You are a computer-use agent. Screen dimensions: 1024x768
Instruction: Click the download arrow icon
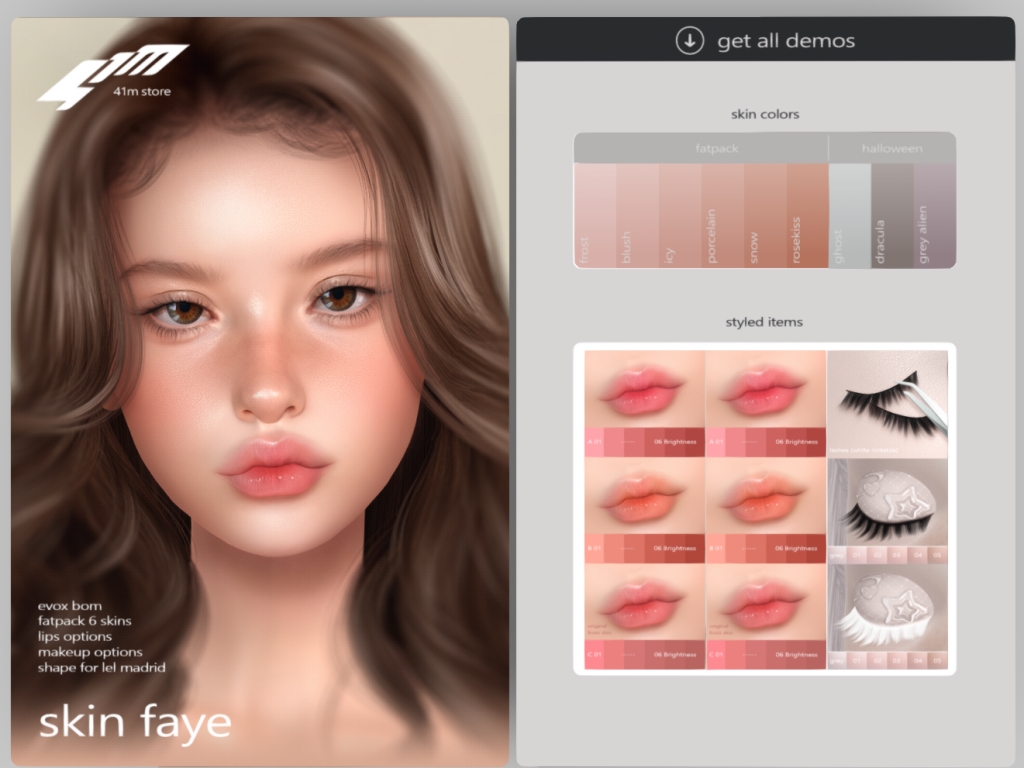click(x=689, y=41)
